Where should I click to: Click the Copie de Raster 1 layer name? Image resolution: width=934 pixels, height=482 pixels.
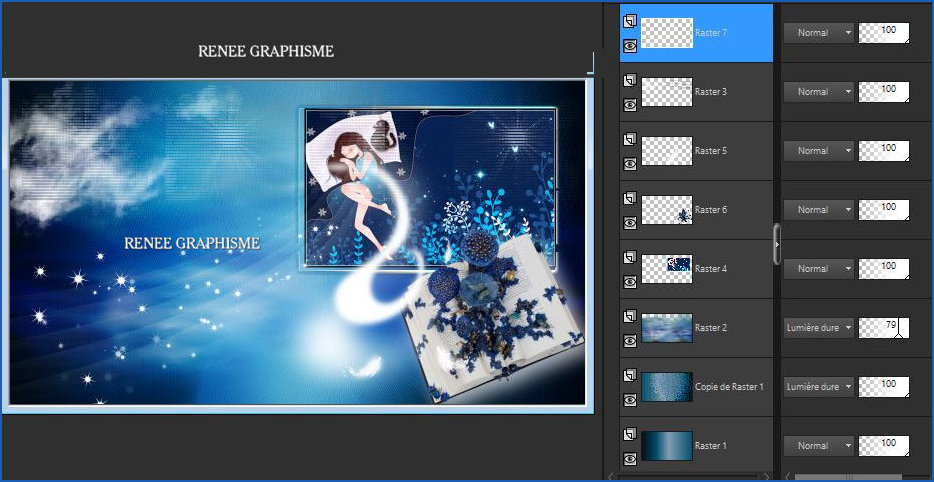tap(729, 387)
